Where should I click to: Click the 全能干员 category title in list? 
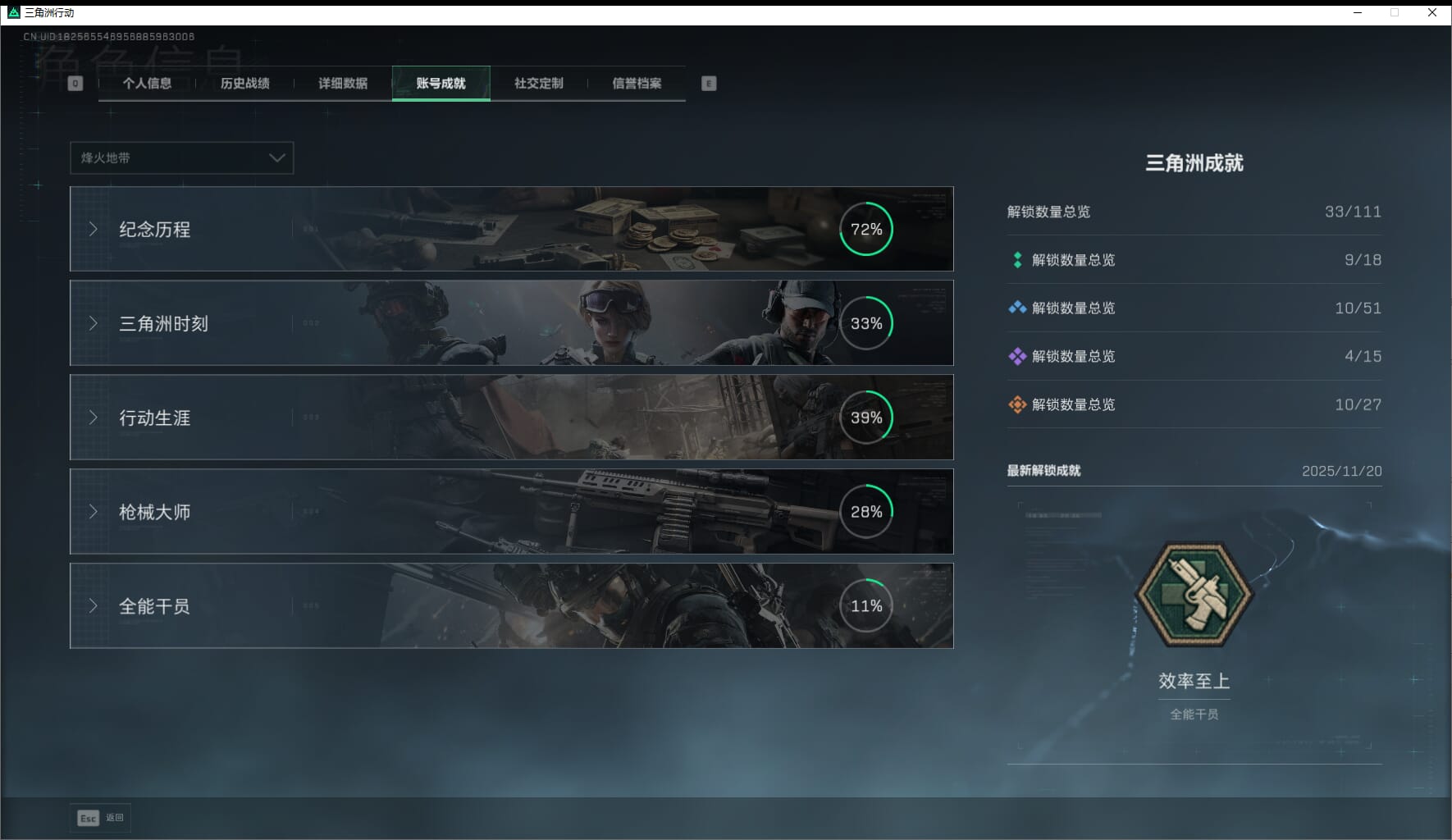point(155,607)
